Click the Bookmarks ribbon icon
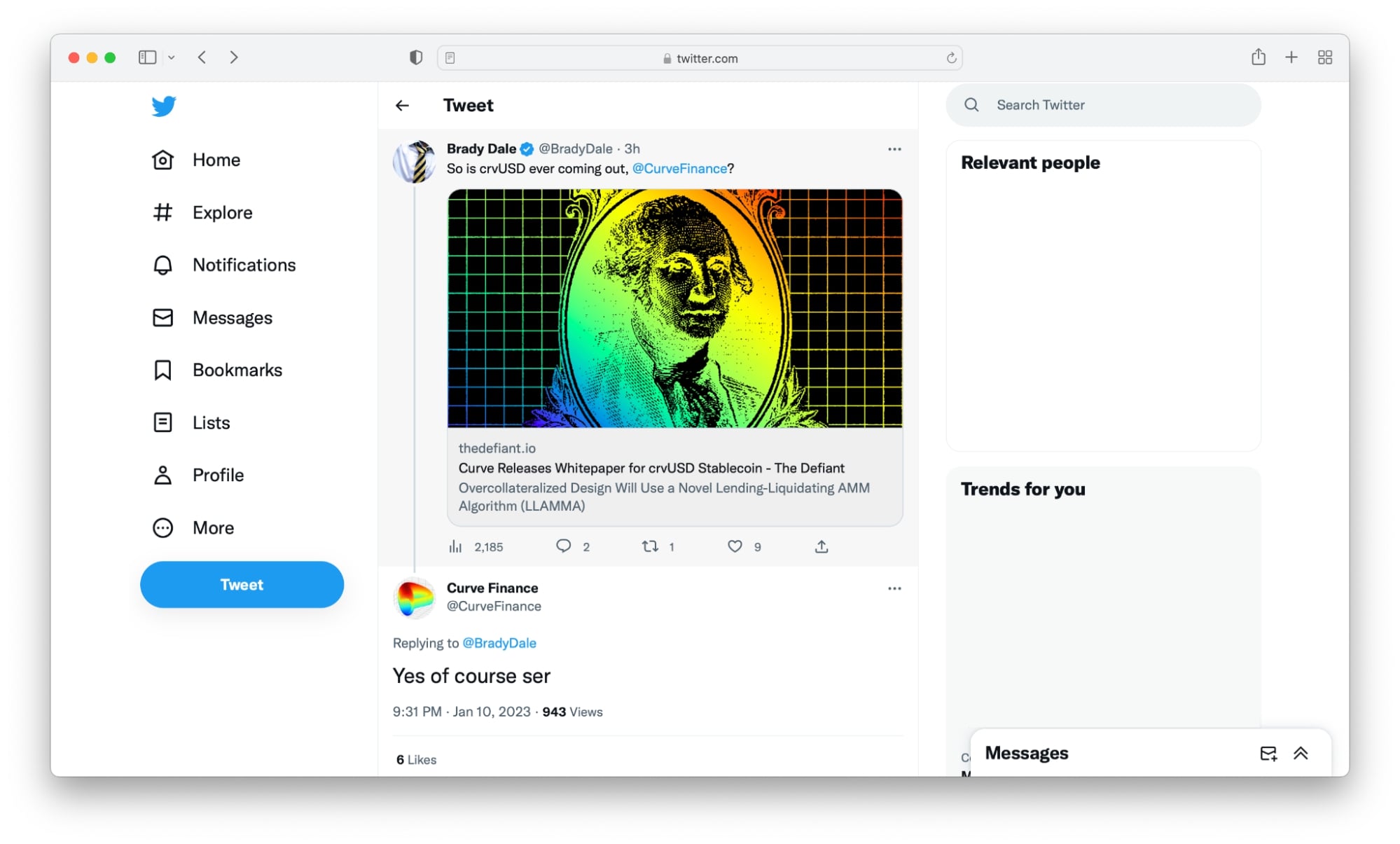Image resolution: width=1400 pixels, height=844 pixels. pos(162,370)
